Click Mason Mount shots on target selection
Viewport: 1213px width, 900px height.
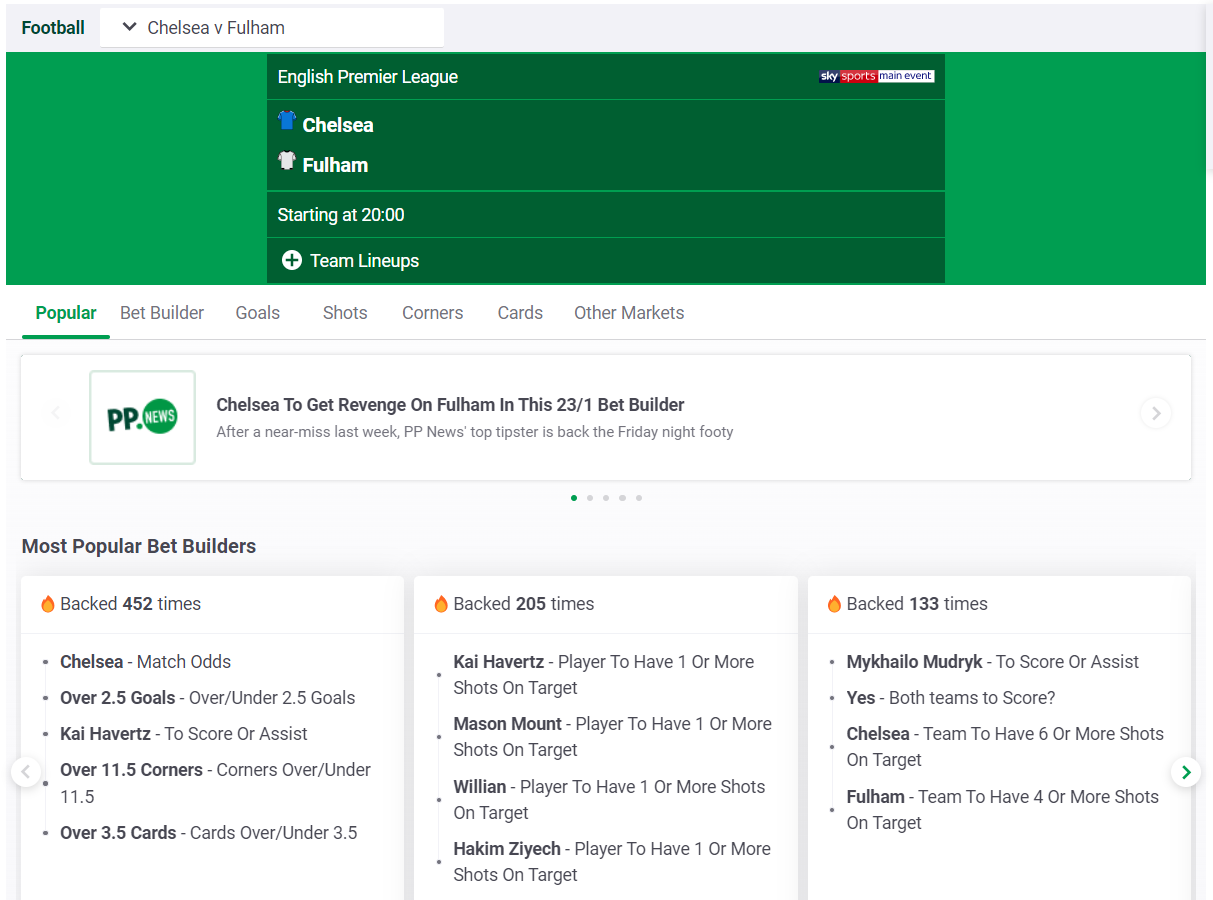612,737
